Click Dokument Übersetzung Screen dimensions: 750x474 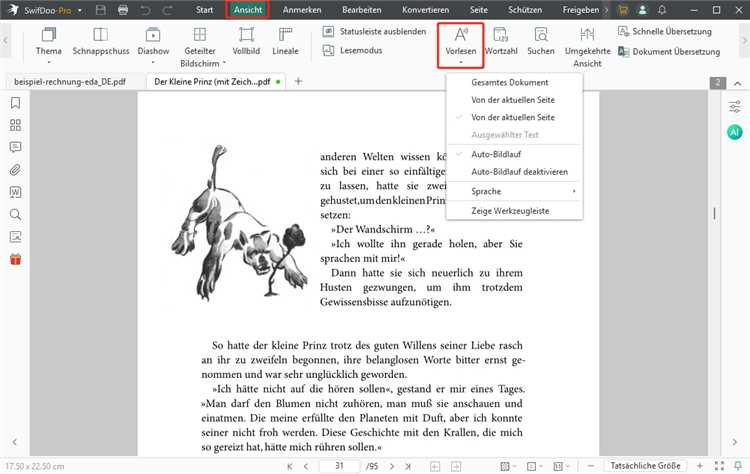tap(669, 52)
